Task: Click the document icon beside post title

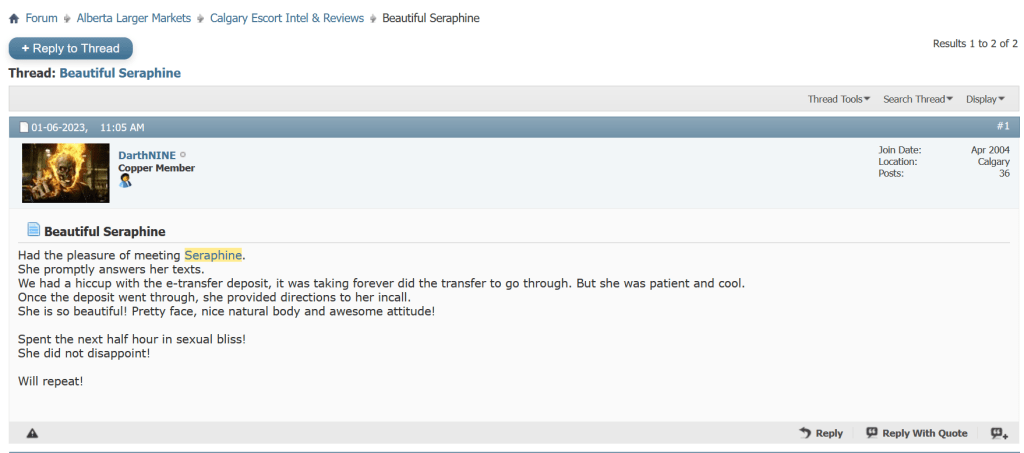Action: point(33,230)
